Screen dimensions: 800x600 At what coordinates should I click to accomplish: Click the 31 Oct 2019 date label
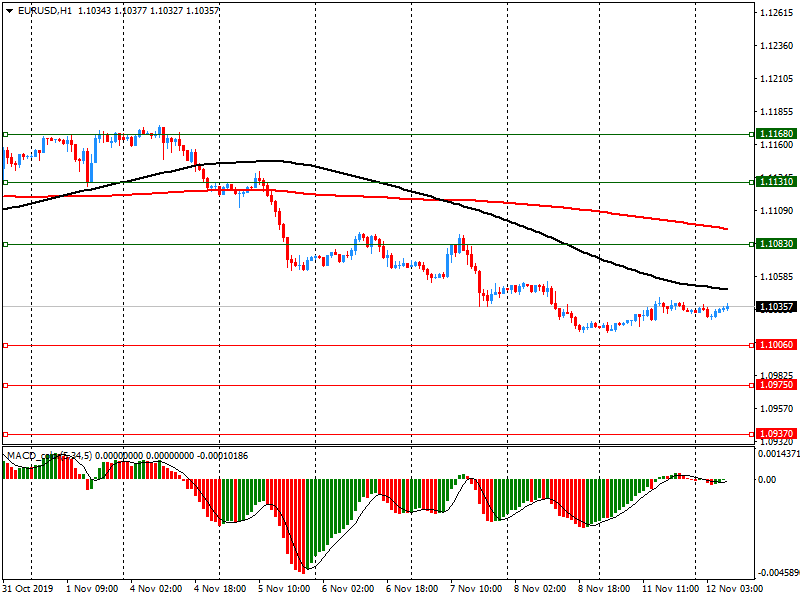pyautogui.click(x=31, y=590)
